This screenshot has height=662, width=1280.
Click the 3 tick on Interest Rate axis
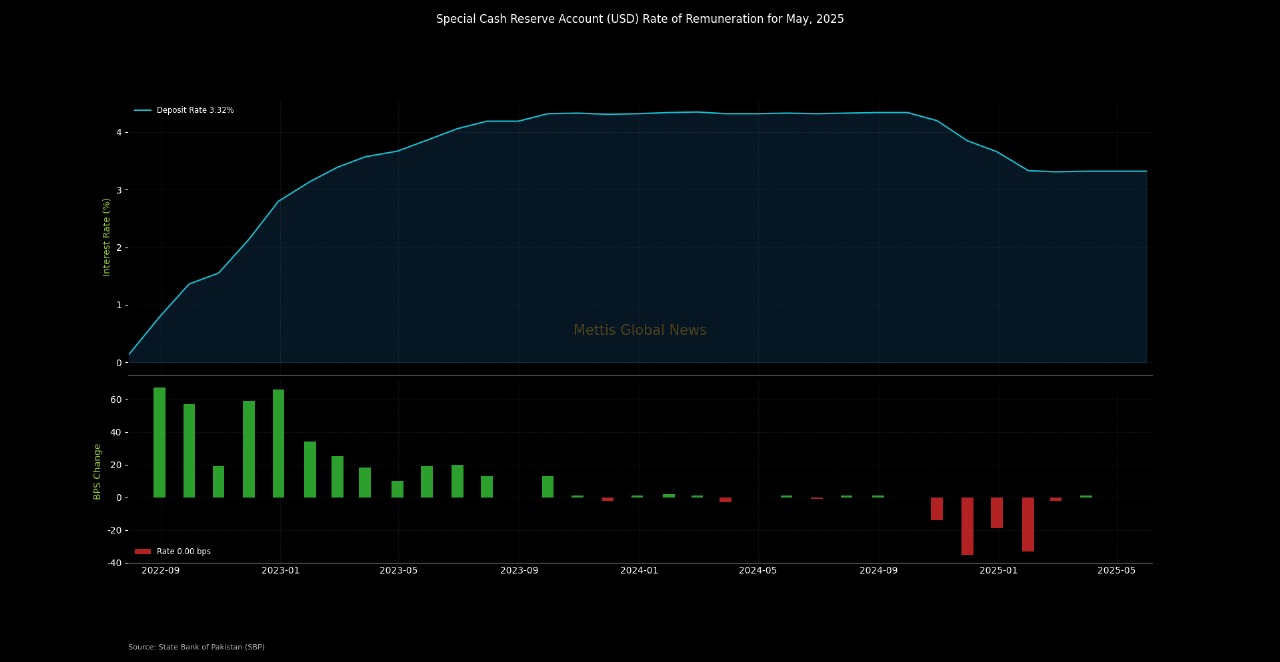coord(118,190)
